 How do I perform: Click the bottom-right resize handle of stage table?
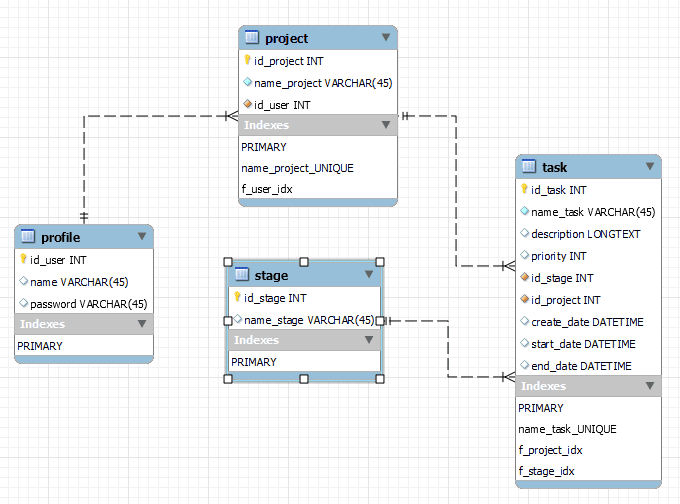(x=380, y=380)
